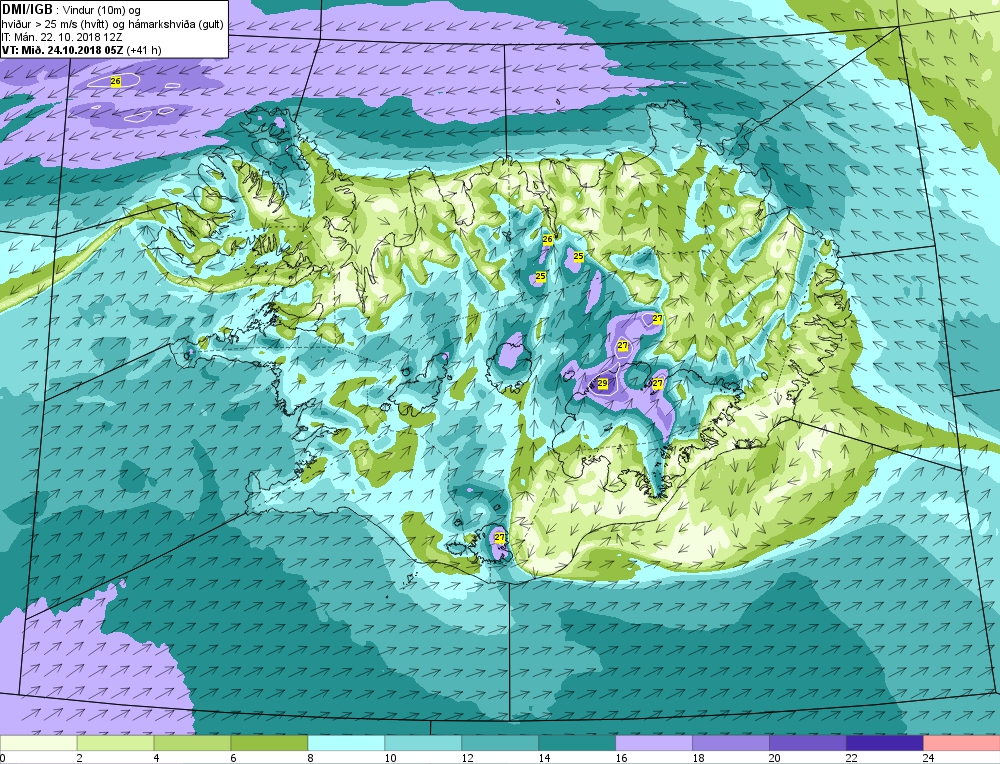This screenshot has height=764, width=1000.
Task: Click the legend scale number 16
Action: tap(621, 758)
